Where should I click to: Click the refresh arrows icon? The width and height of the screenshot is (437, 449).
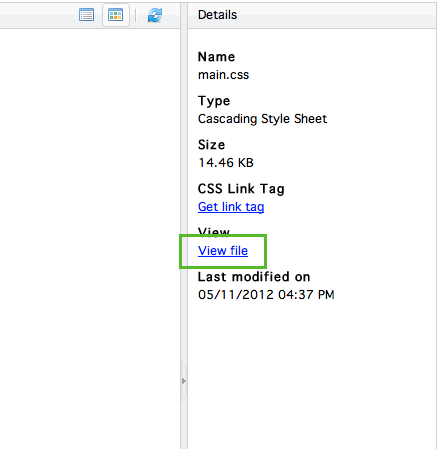coord(155,15)
